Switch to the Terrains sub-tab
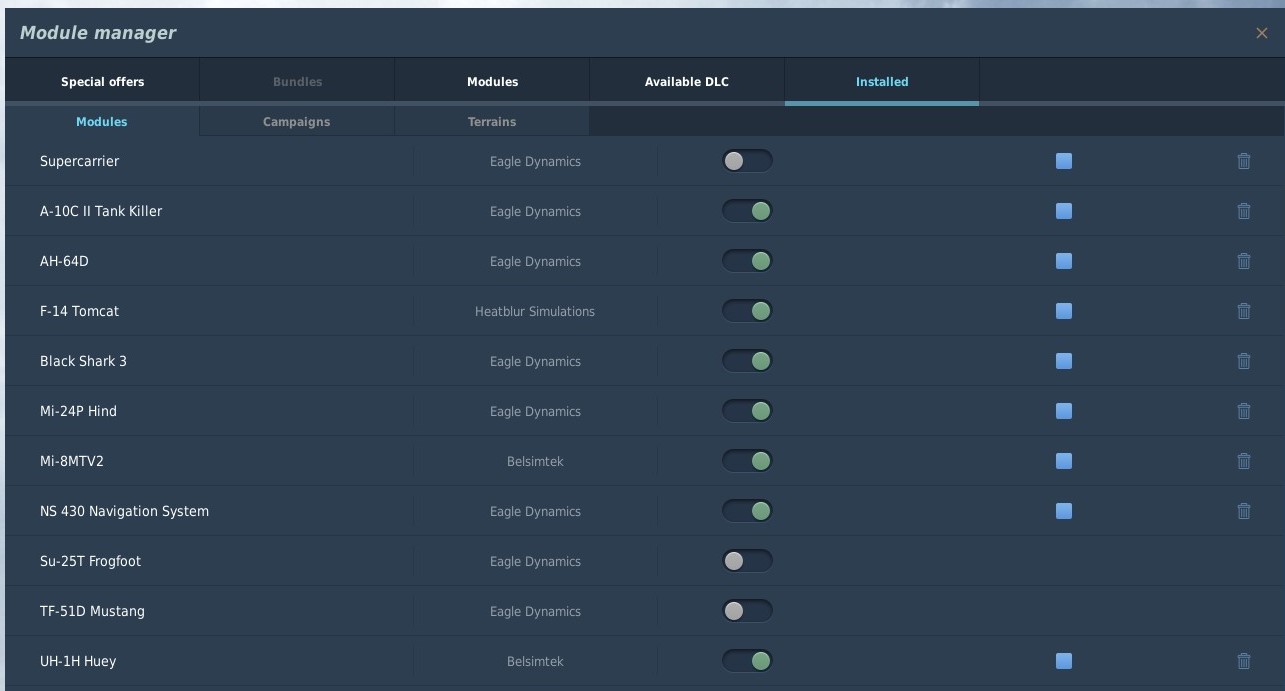This screenshot has width=1285, height=691. [x=492, y=122]
